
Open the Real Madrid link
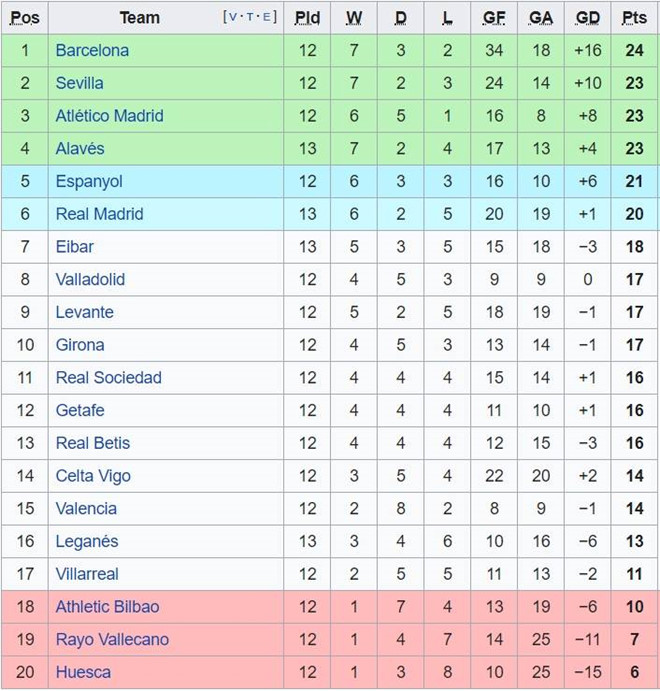(x=100, y=214)
